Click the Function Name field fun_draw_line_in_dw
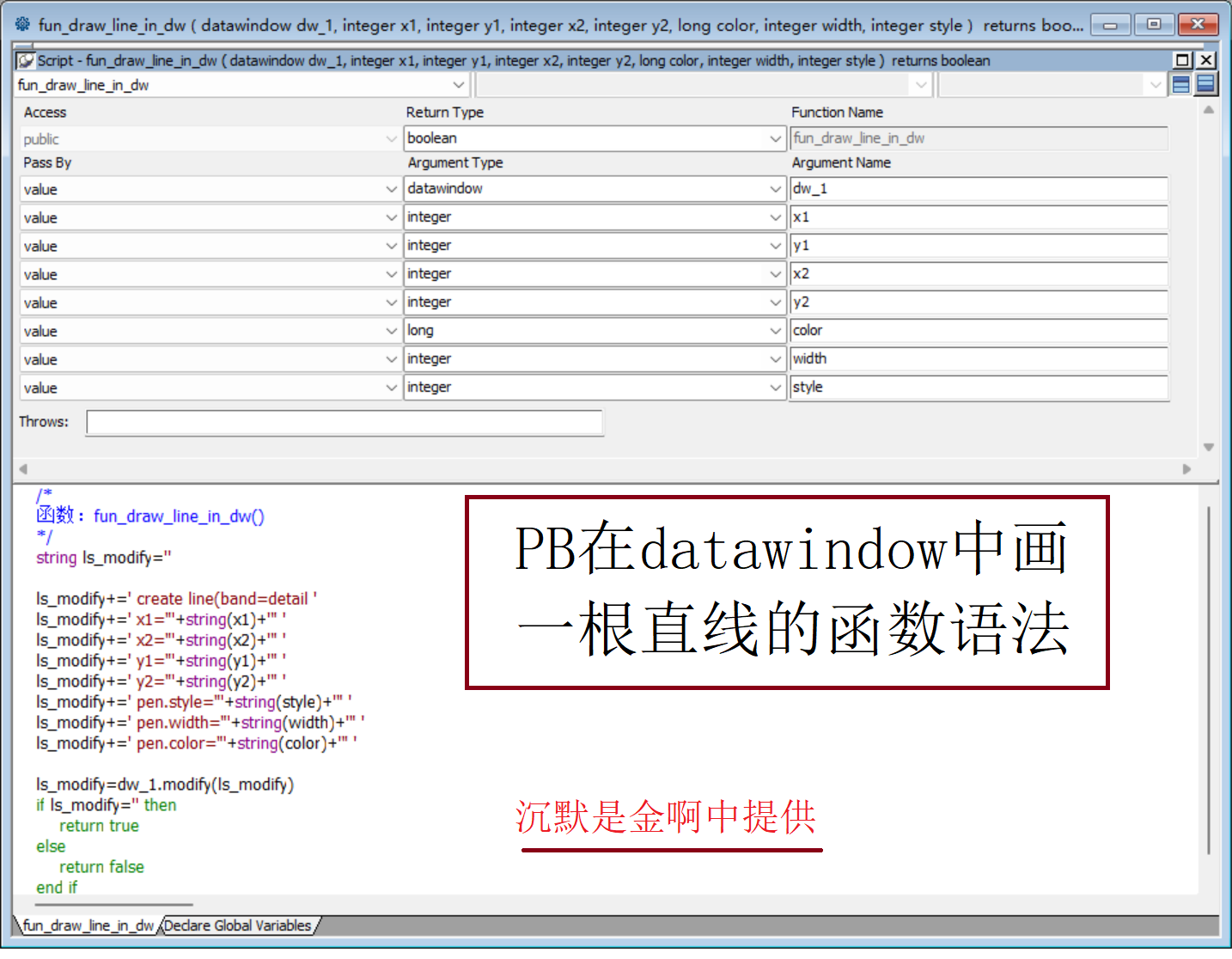The width and height of the screenshot is (1232, 959). click(979, 138)
